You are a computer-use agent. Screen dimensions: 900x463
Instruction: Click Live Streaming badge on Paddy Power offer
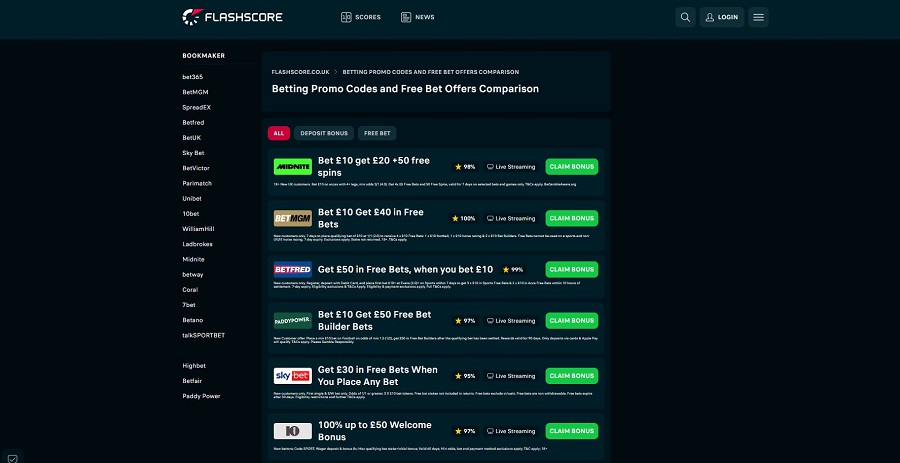pyautogui.click(x=511, y=321)
